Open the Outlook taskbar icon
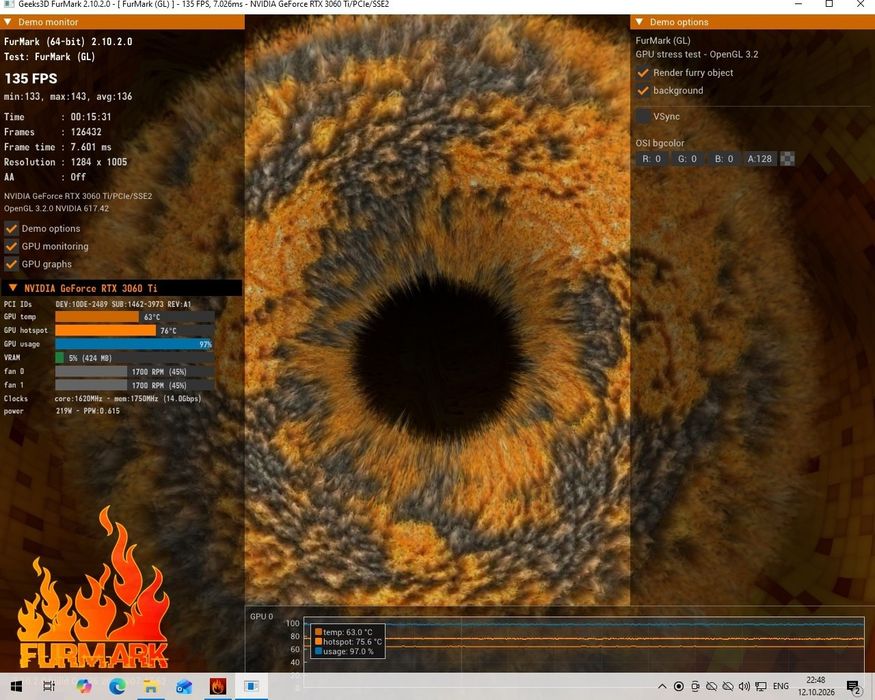The height and width of the screenshot is (700, 875). pos(184,686)
